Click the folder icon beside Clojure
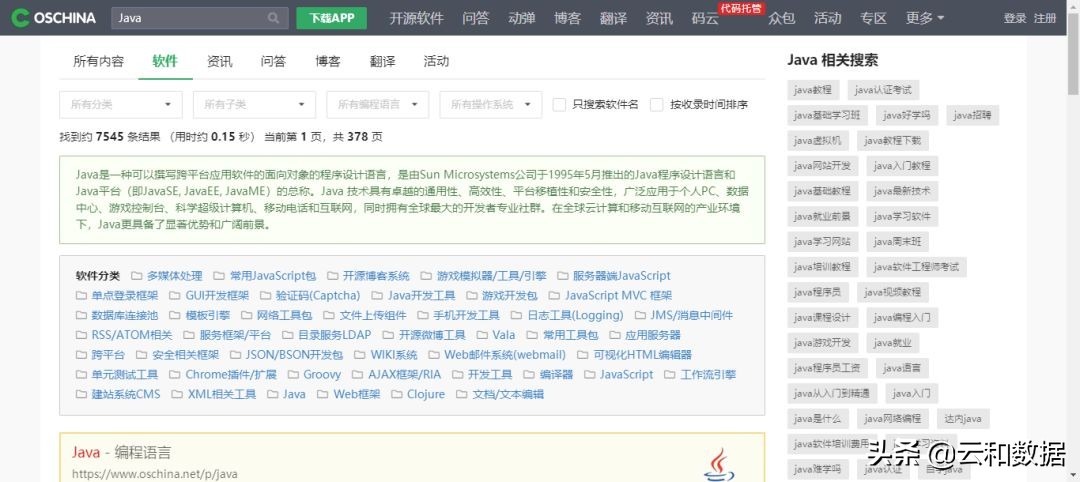Image resolution: width=1080 pixels, height=482 pixels. point(396,395)
